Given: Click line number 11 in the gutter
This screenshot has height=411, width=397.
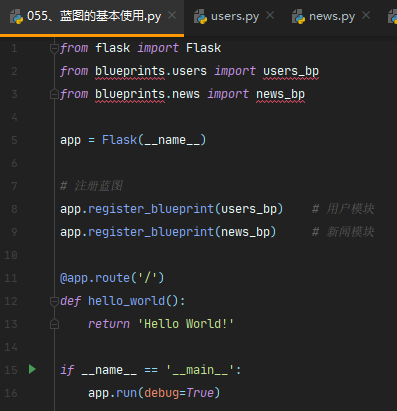Looking at the screenshot, I should coord(11,278).
